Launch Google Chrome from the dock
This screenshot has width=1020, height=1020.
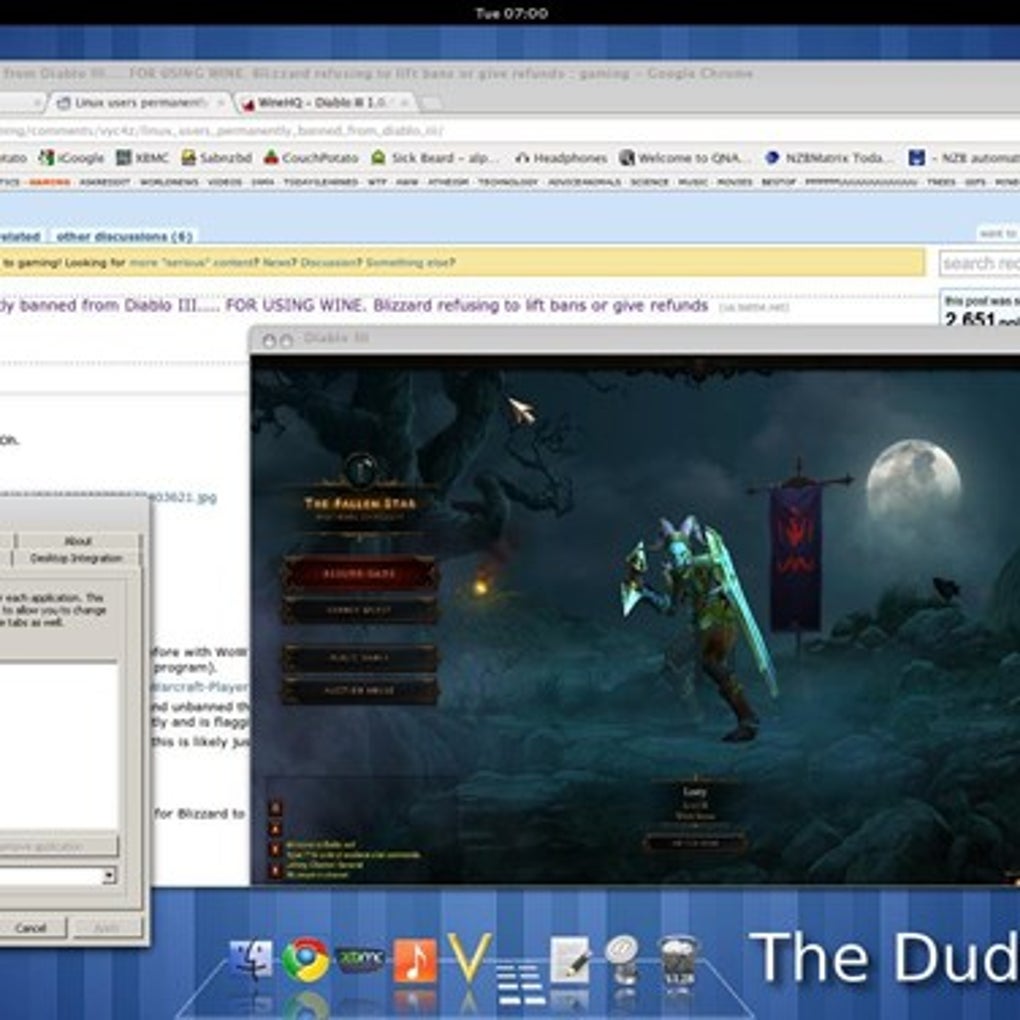305,959
